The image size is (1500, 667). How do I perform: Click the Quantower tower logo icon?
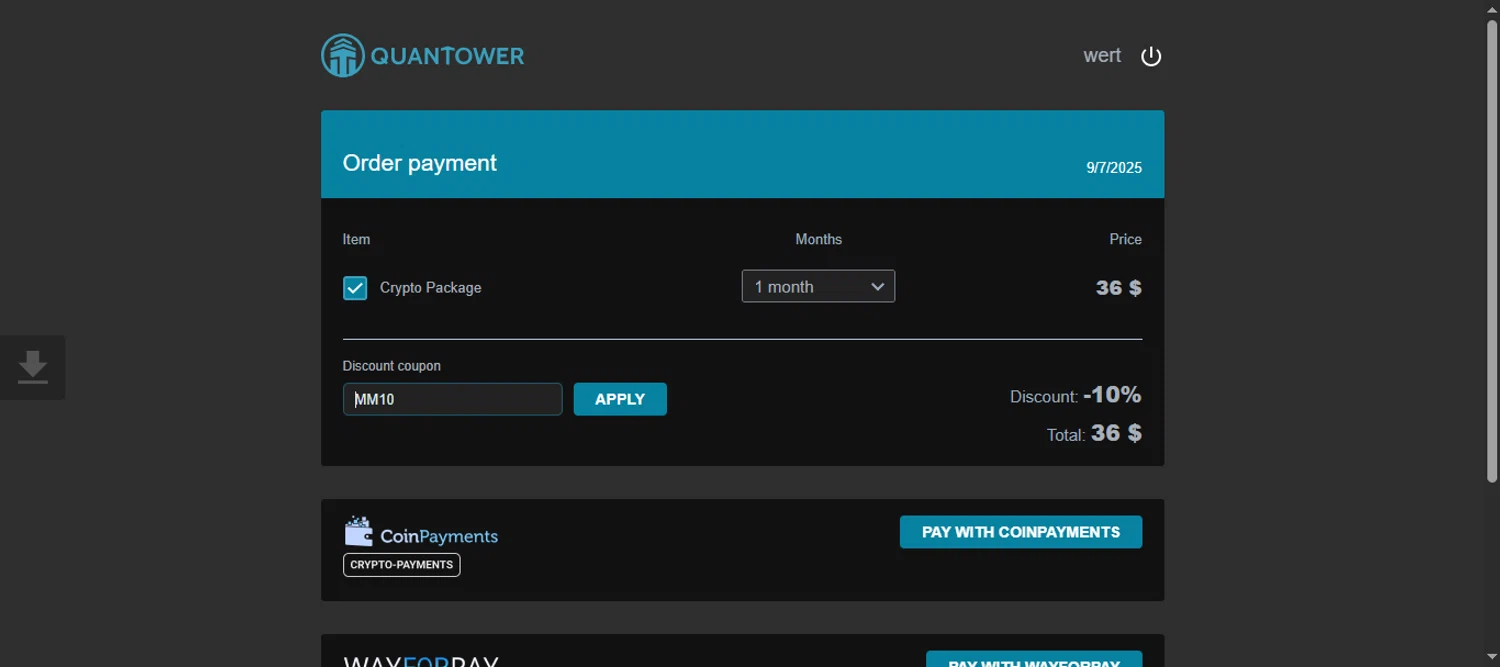click(342, 56)
